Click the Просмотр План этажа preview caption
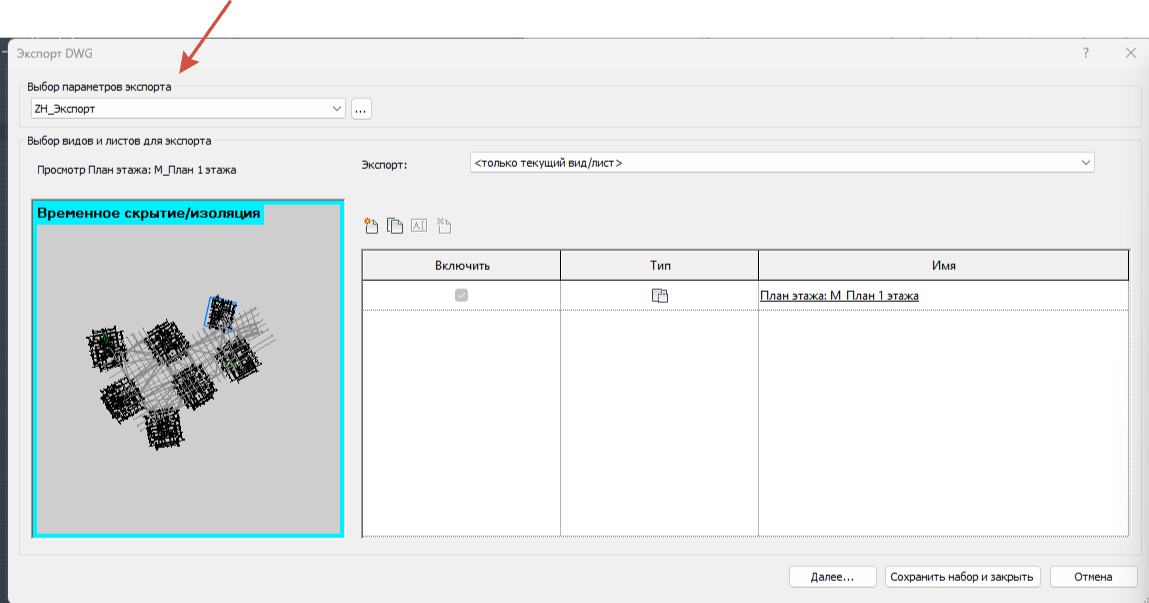 136,170
